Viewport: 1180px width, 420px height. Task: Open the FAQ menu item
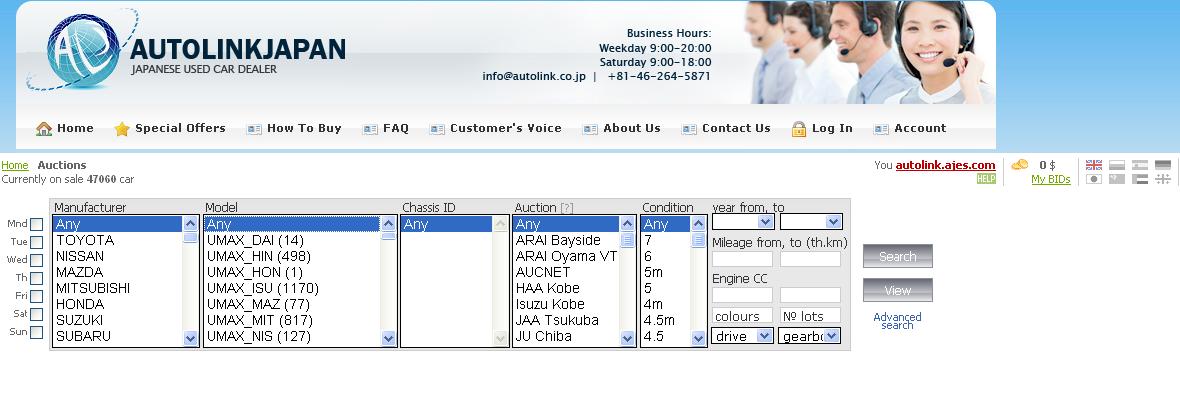396,128
